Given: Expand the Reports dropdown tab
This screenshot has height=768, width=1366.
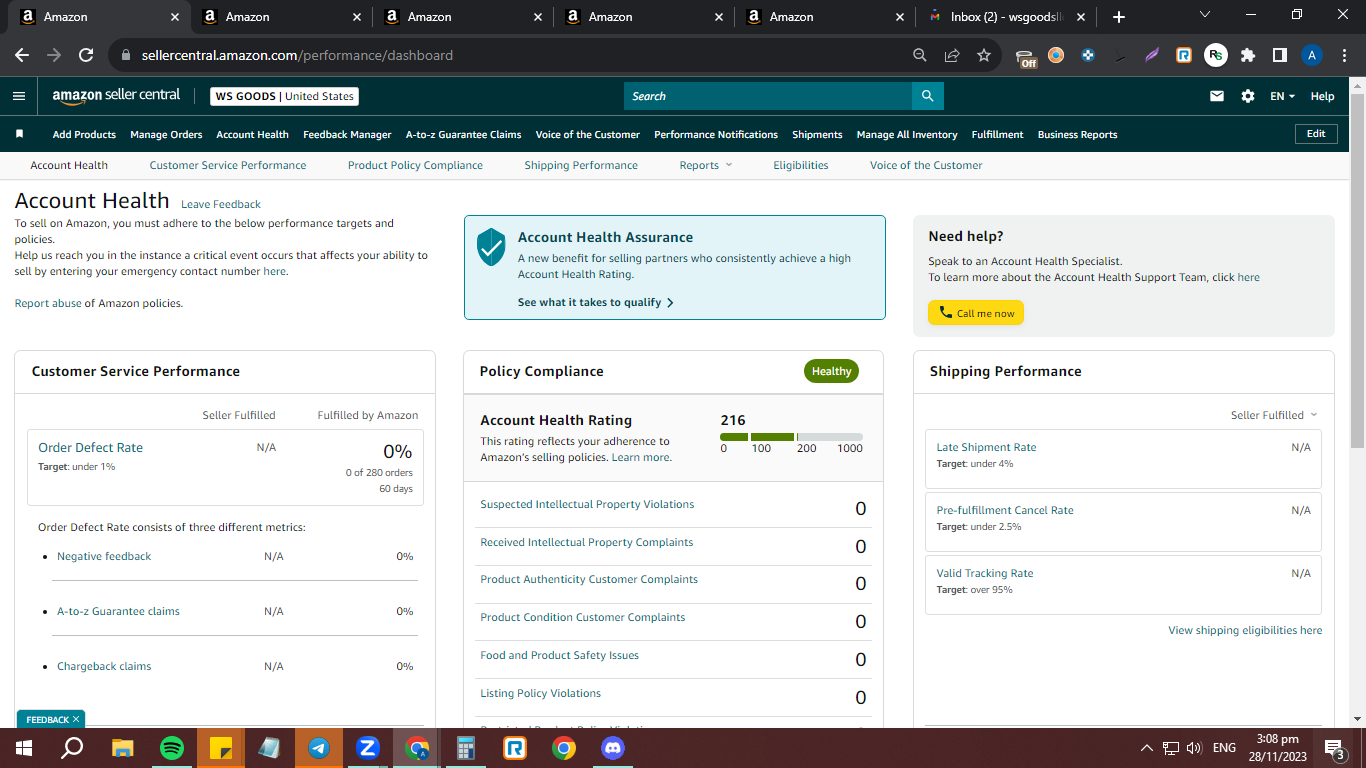Looking at the screenshot, I should pos(706,165).
